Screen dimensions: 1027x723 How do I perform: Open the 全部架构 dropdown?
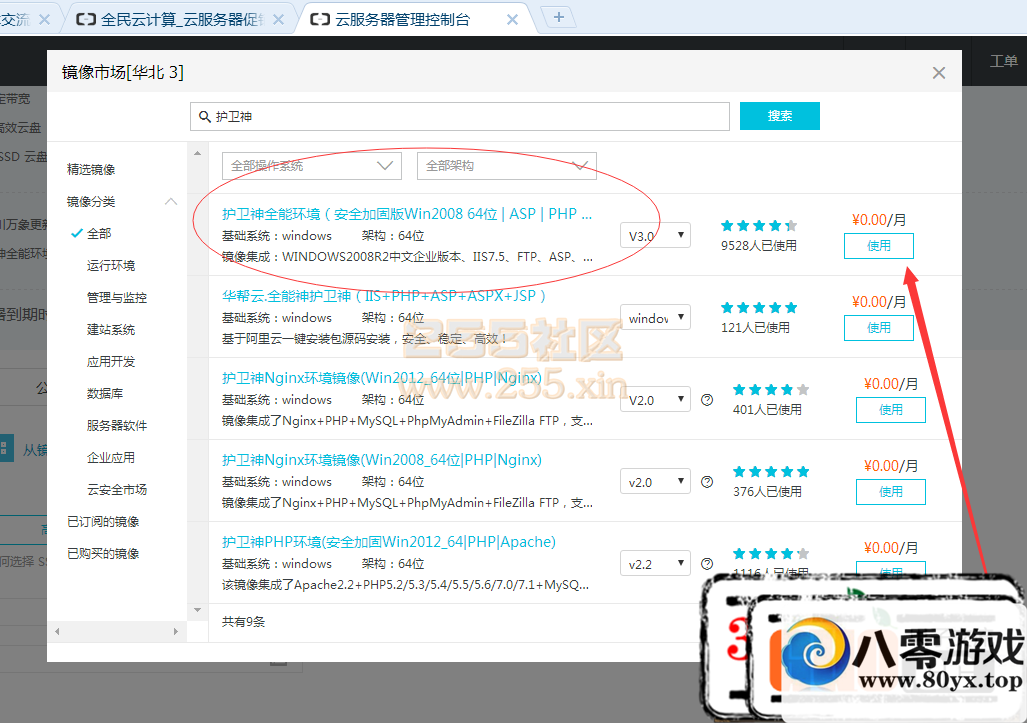click(x=507, y=166)
